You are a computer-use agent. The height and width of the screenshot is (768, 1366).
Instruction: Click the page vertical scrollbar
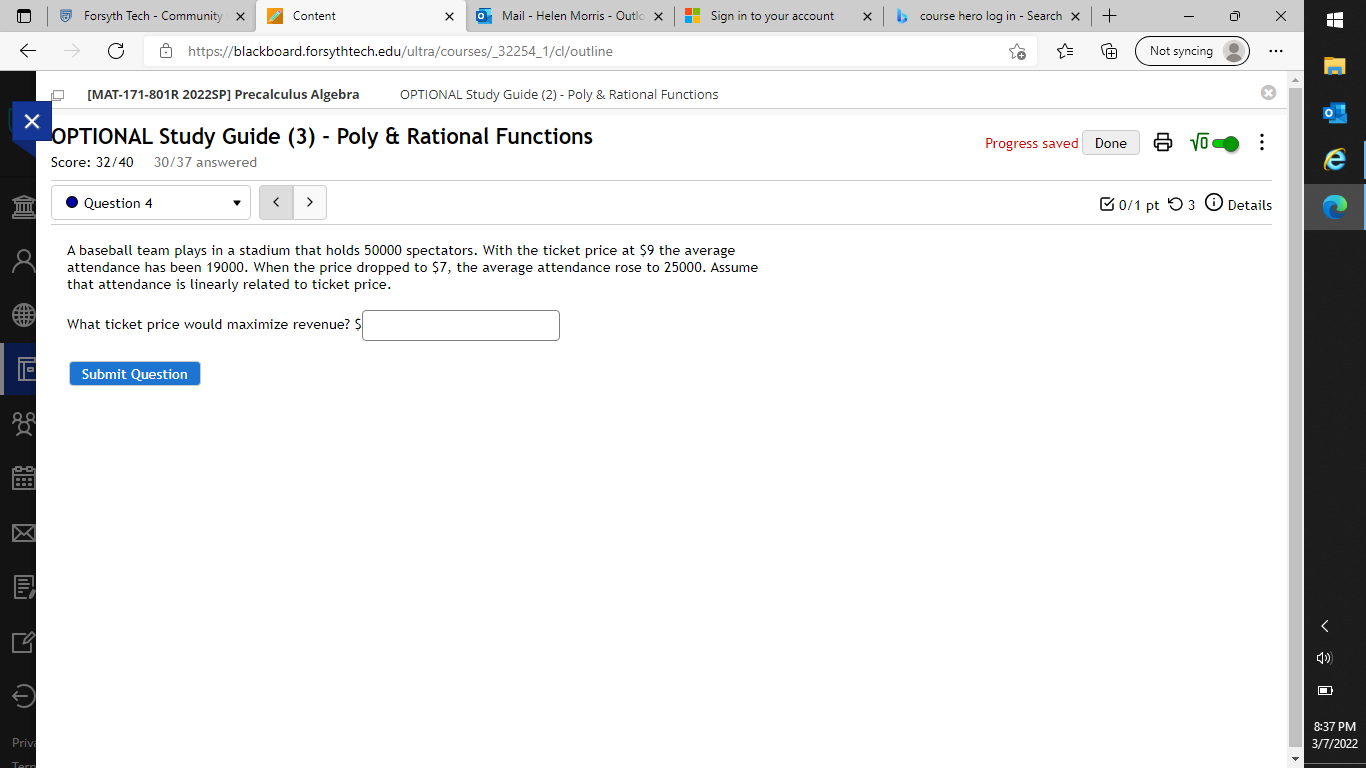1296,419
